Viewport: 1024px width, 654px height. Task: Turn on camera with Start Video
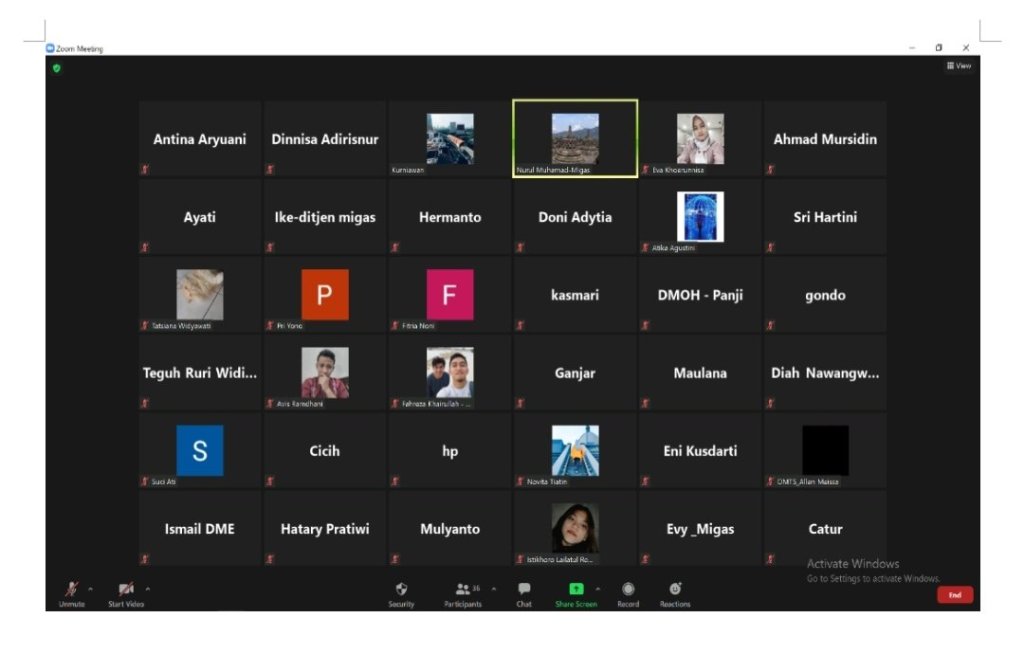point(126,590)
